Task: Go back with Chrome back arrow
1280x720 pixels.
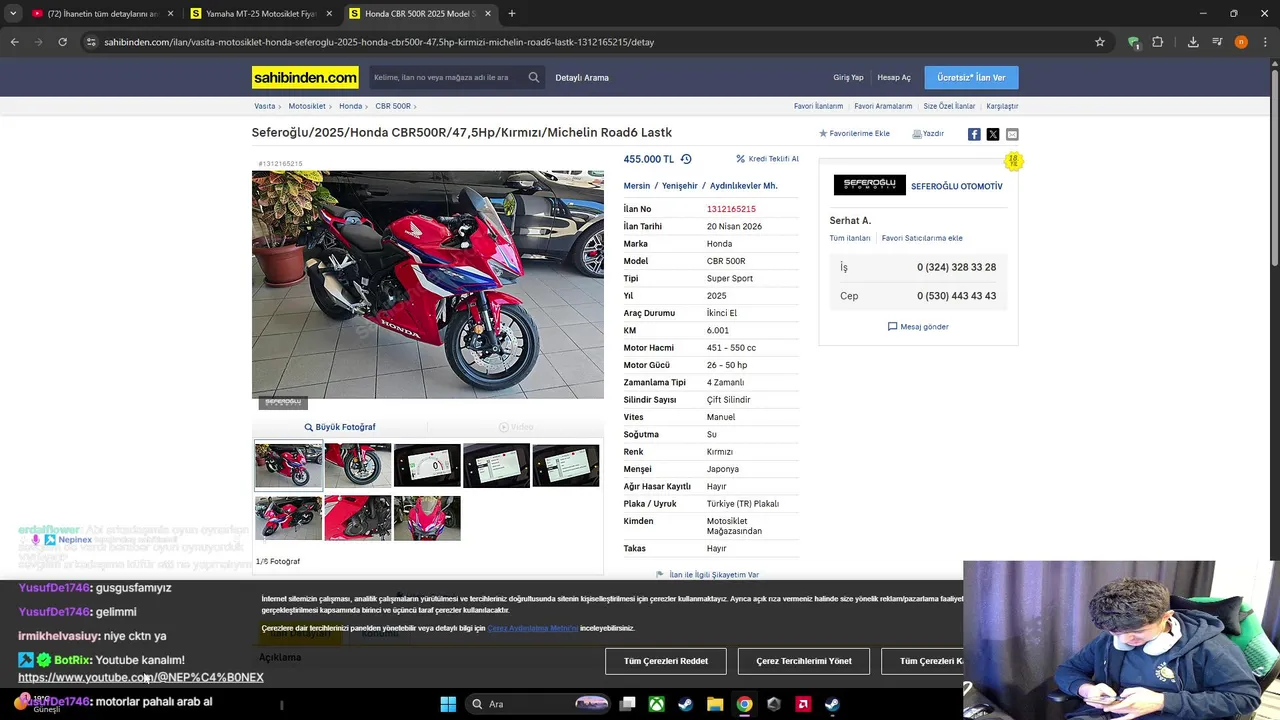Action: tap(14, 42)
